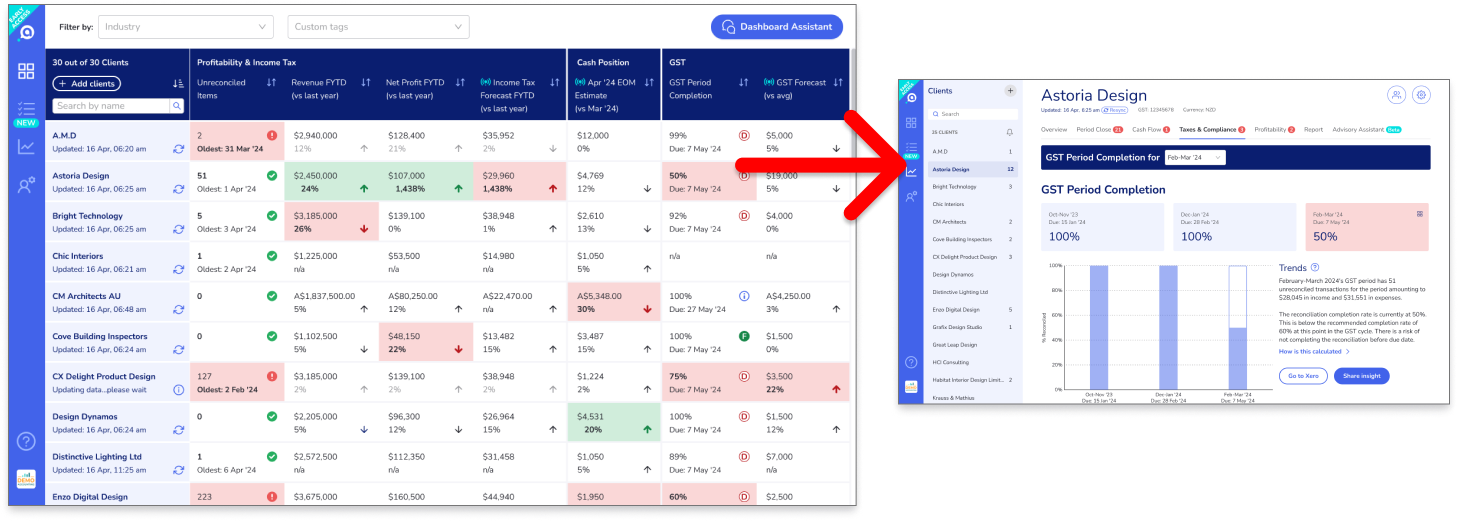The image size is (1458, 521).
Task: Sort by Revenue FYTD column
Action: 366,82
